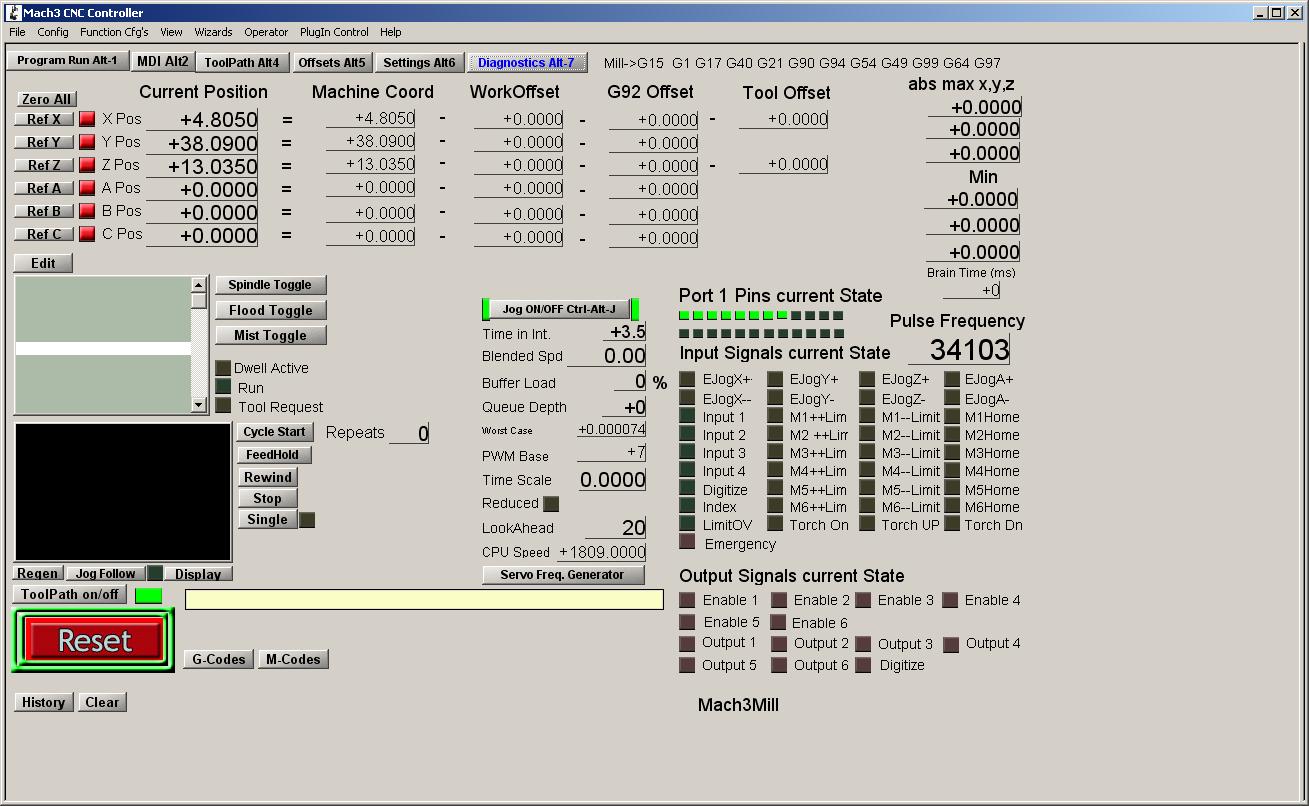Open the Config menu
Image resolution: width=1309 pixels, height=806 pixels.
pos(53,32)
